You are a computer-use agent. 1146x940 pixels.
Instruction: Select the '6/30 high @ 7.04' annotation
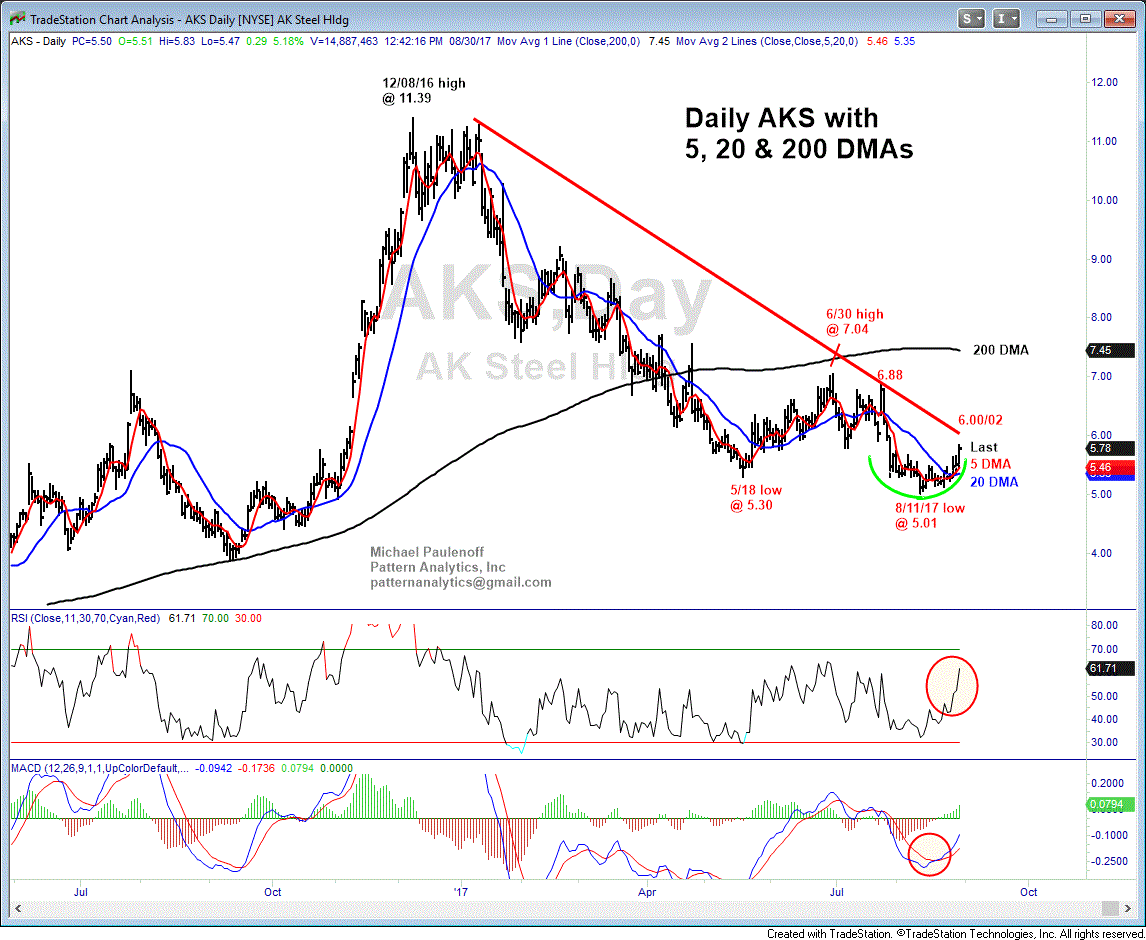tap(854, 322)
